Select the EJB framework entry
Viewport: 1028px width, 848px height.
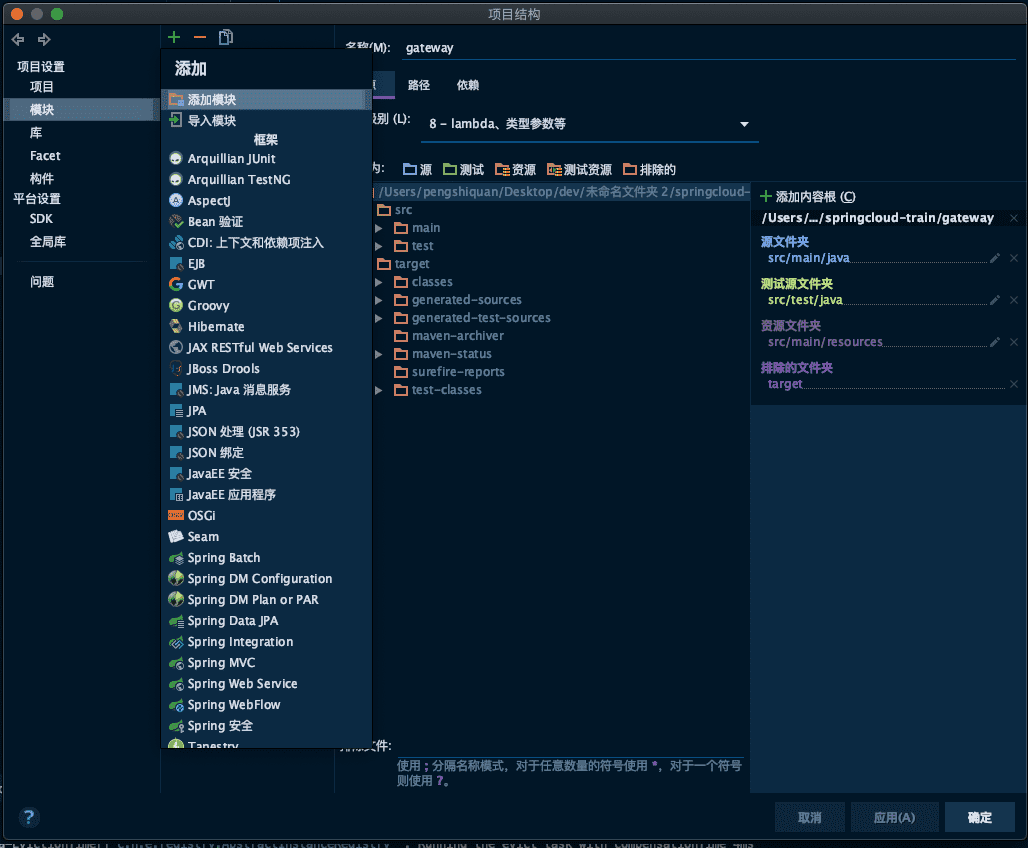click(266, 264)
